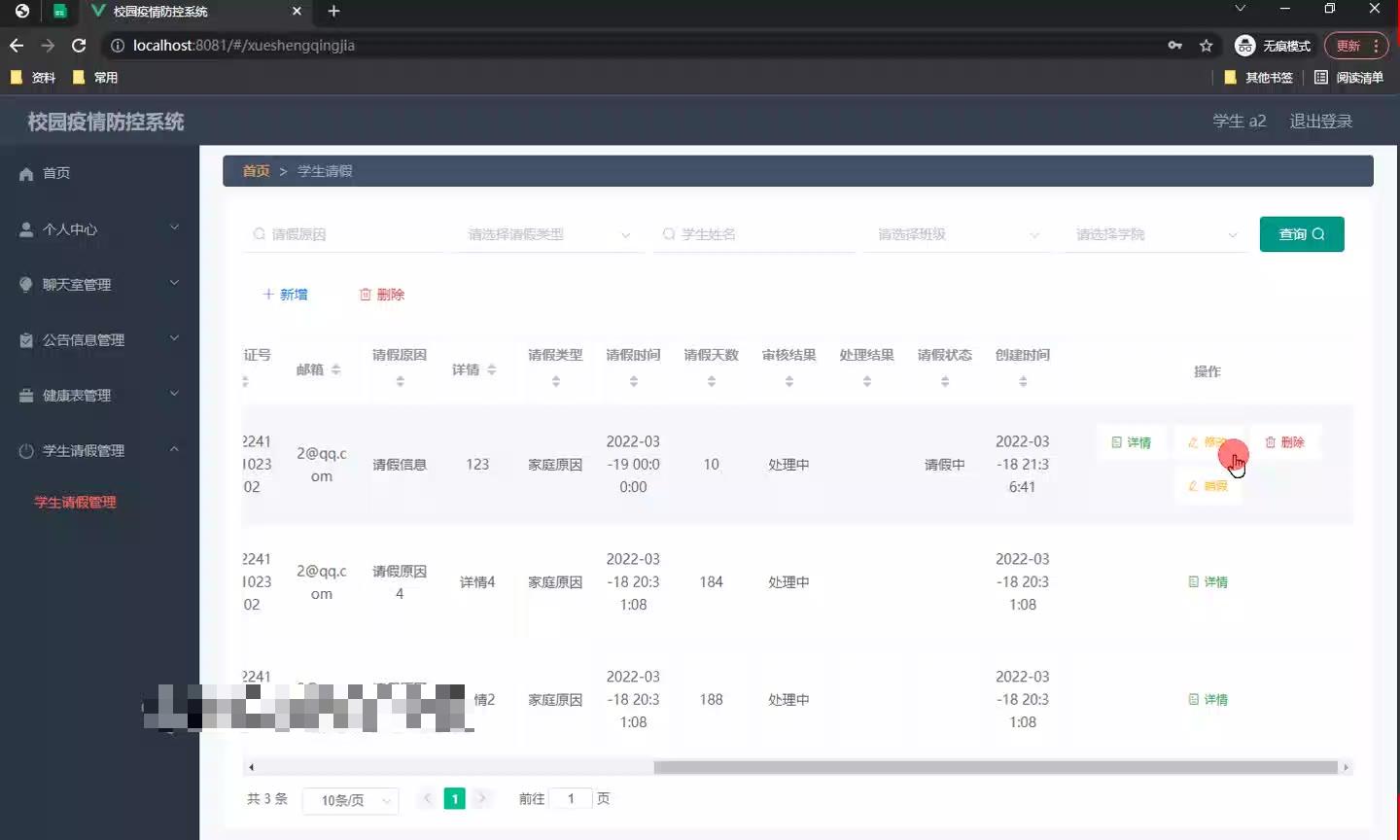The width and height of the screenshot is (1400, 840).
Task: Open 详情 for the 188-day row
Action: coord(1207,700)
